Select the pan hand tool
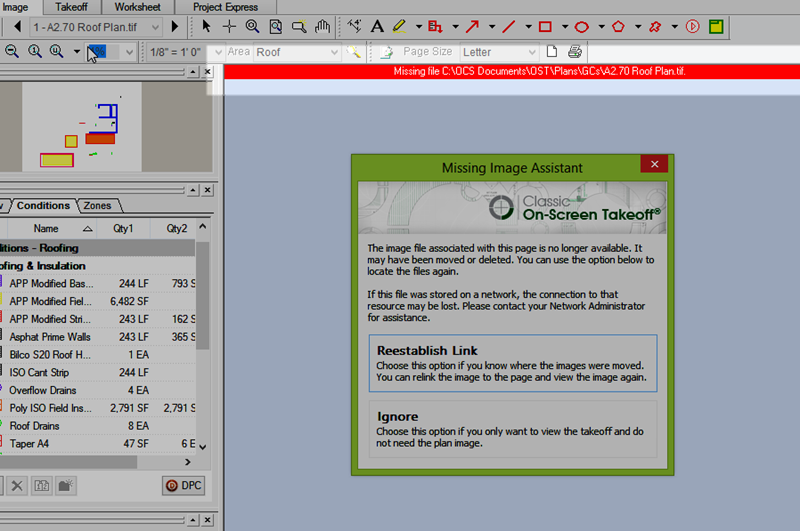This screenshot has width=800, height=531. [x=322, y=27]
